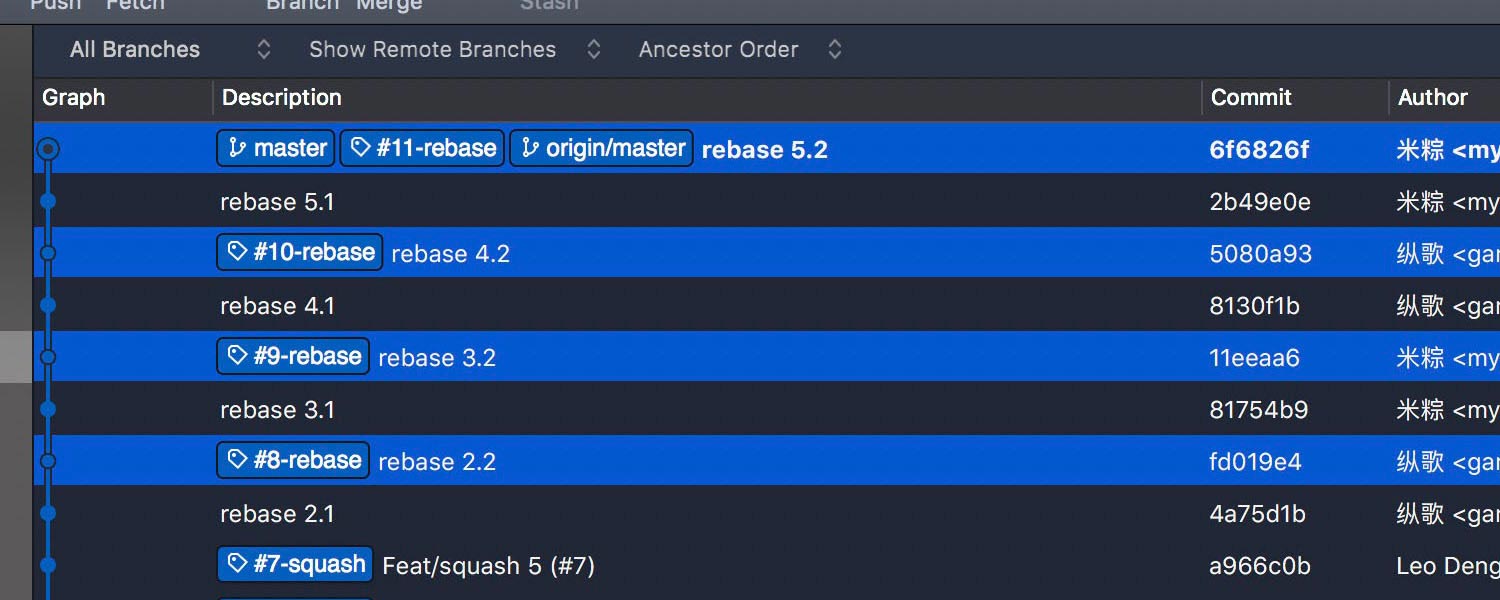Click commit hash 2b49e0e
Screen dimensions: 1500x600
(x=1260, y=202)
